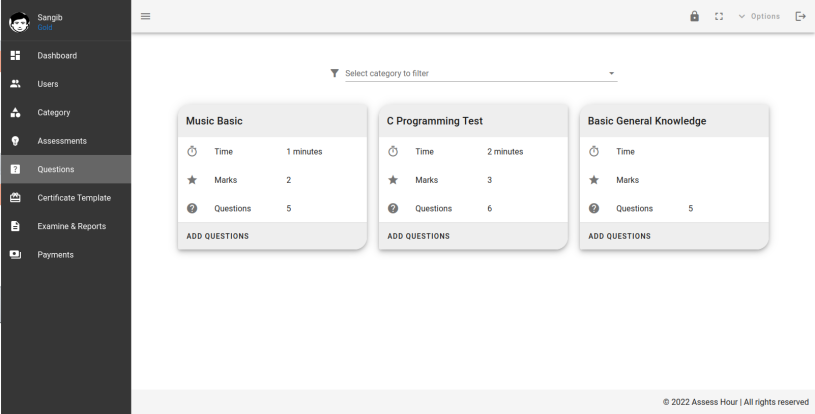Click the filter funnel icon
The height and width of the screenshot is (414, 815).
point(334,73)
